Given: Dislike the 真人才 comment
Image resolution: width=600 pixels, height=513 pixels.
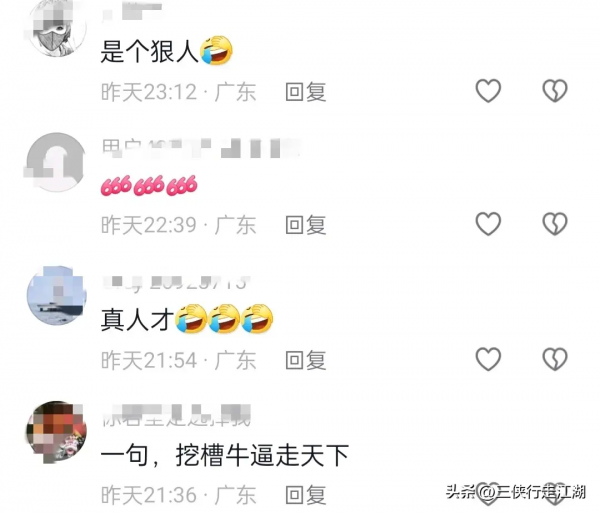Looking at the screenshot, I should click(555, 359).
